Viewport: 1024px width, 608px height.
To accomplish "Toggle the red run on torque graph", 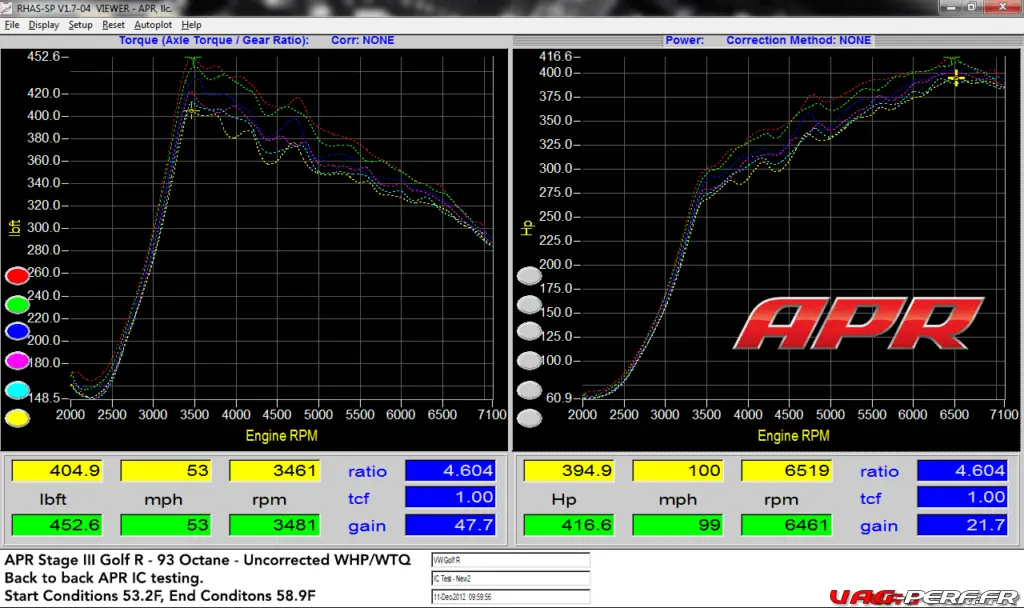I will (x=18, y=276).
